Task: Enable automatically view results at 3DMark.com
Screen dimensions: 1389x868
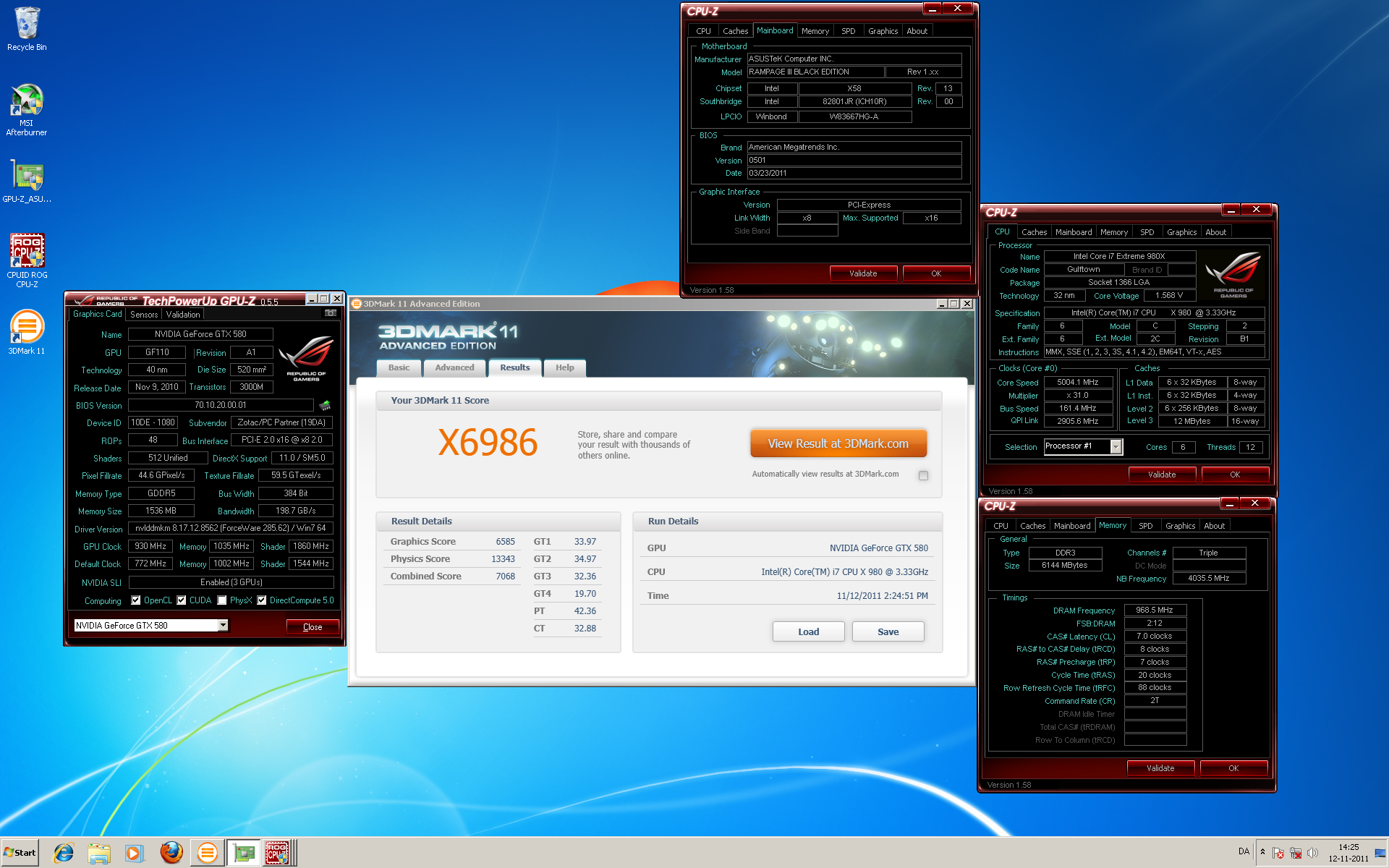Action: (x=923, y=475)
